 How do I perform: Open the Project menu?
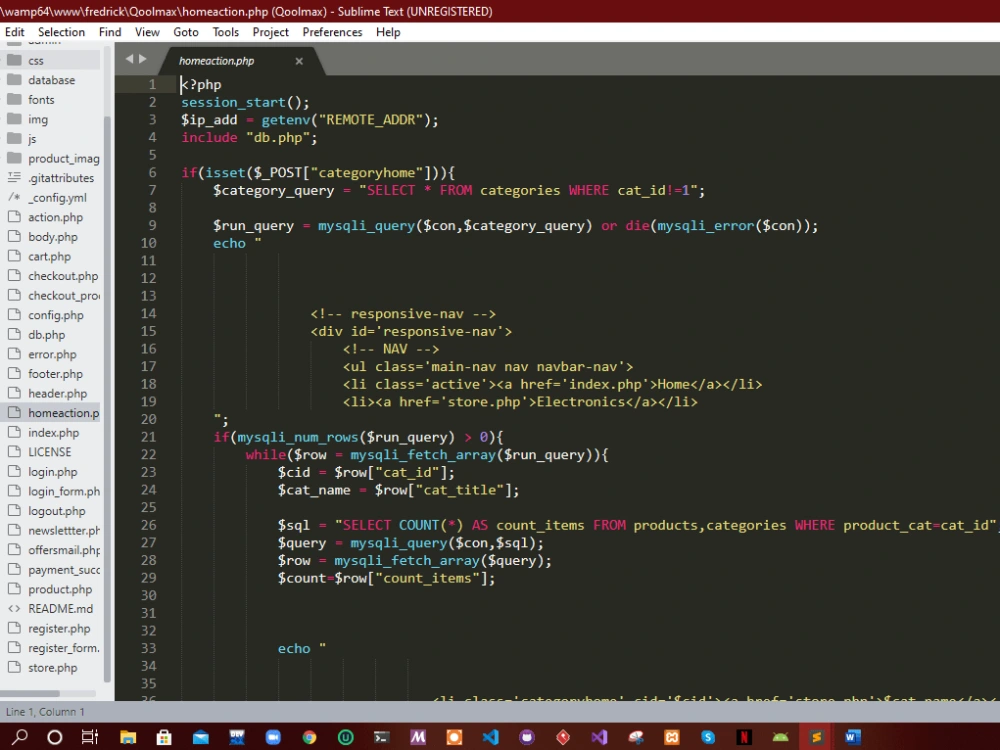[270, 32]
